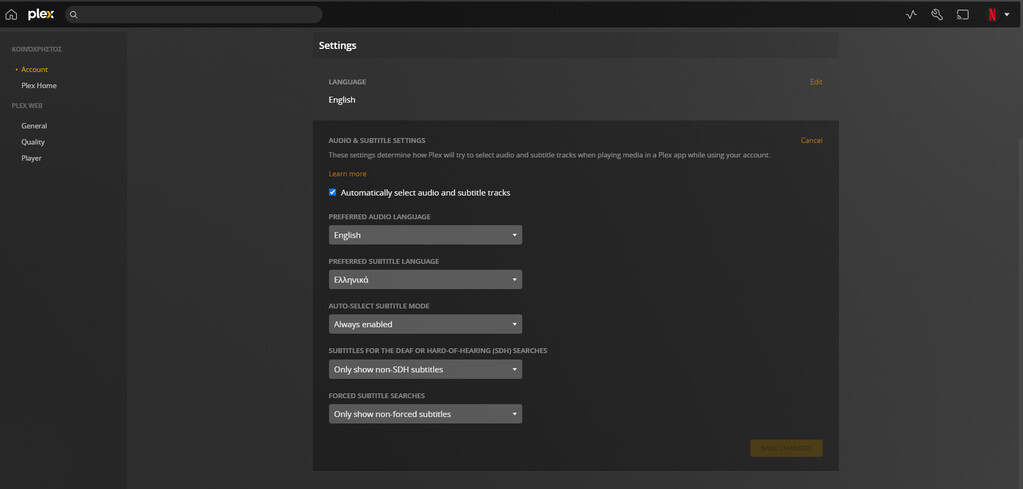This screenshot has height=489, width=1023.
Task: Open the General settings section
Action: click(34, 126)
